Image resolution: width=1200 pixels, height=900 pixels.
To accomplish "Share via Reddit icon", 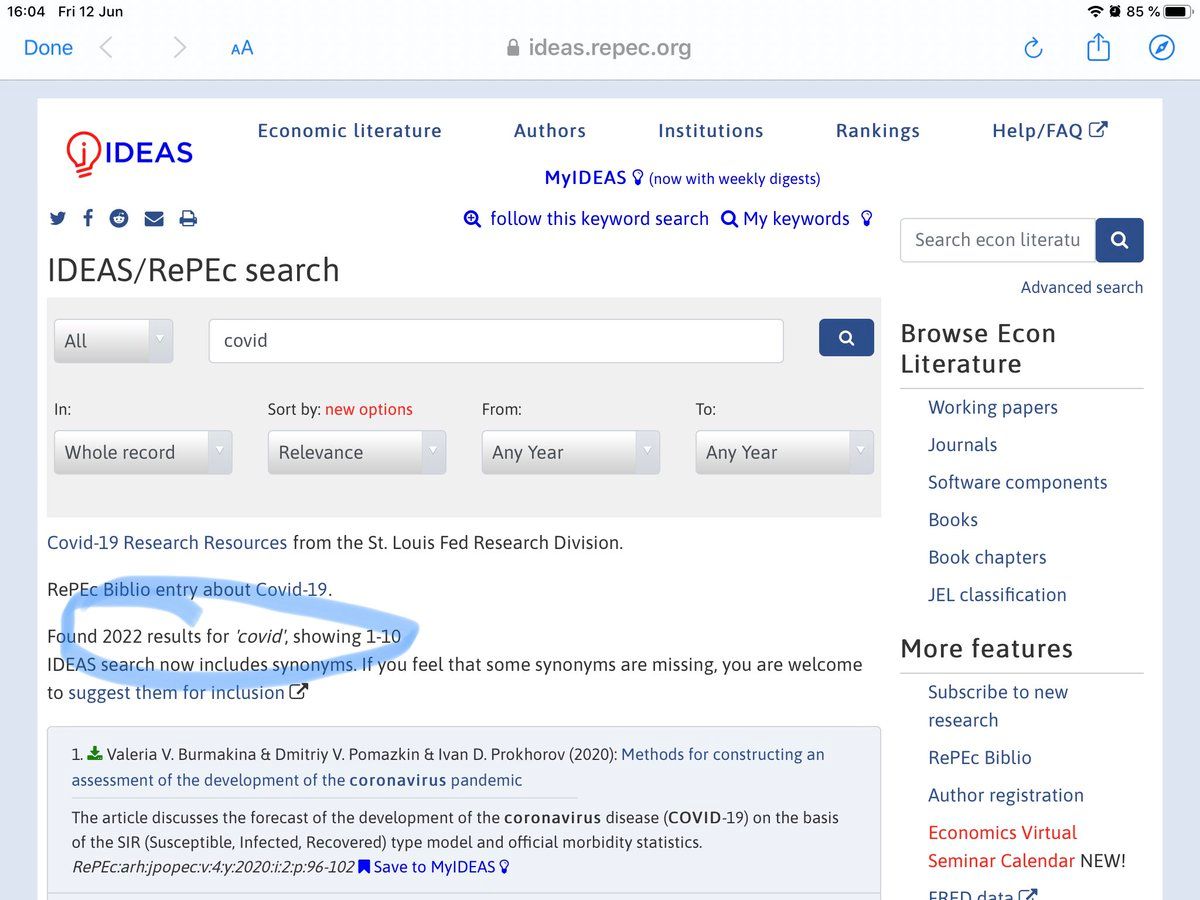I will pos(120,219).
